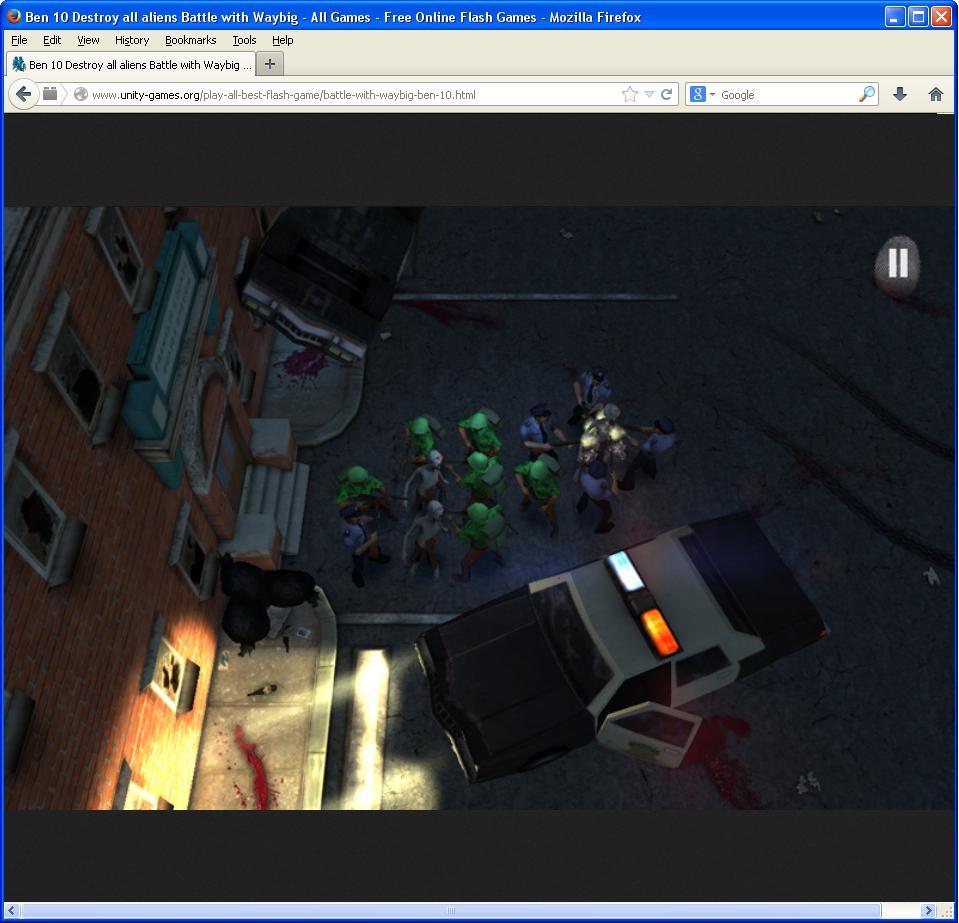
Task: Open the Google search engine dropdown
Action: coord(703,94)
